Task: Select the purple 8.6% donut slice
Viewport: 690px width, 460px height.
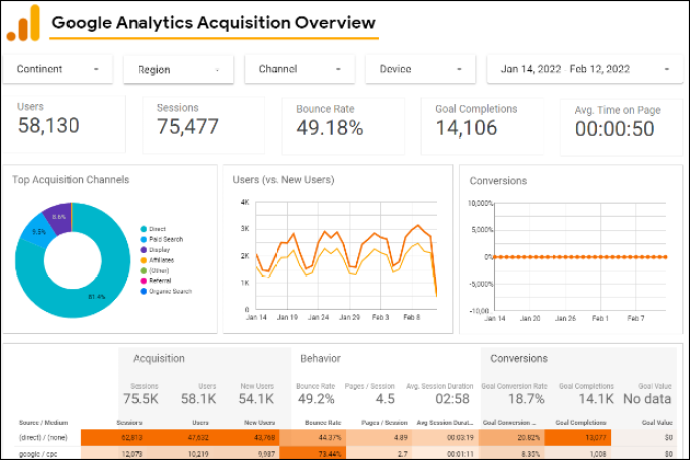Action: (59, 218)
